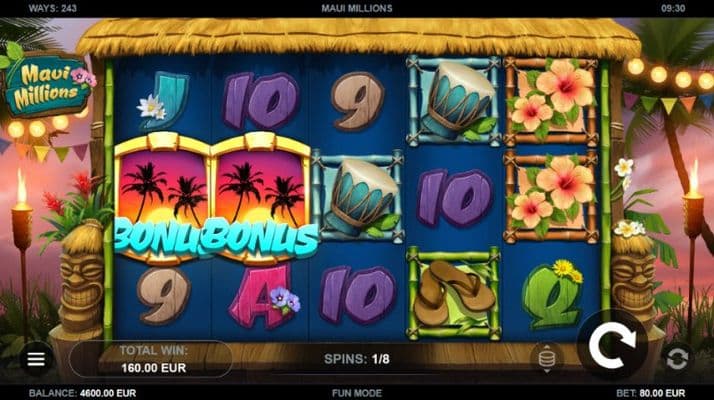714x400 pixels.
Task: Click the green Q symbol
Action: click(552, 295)
